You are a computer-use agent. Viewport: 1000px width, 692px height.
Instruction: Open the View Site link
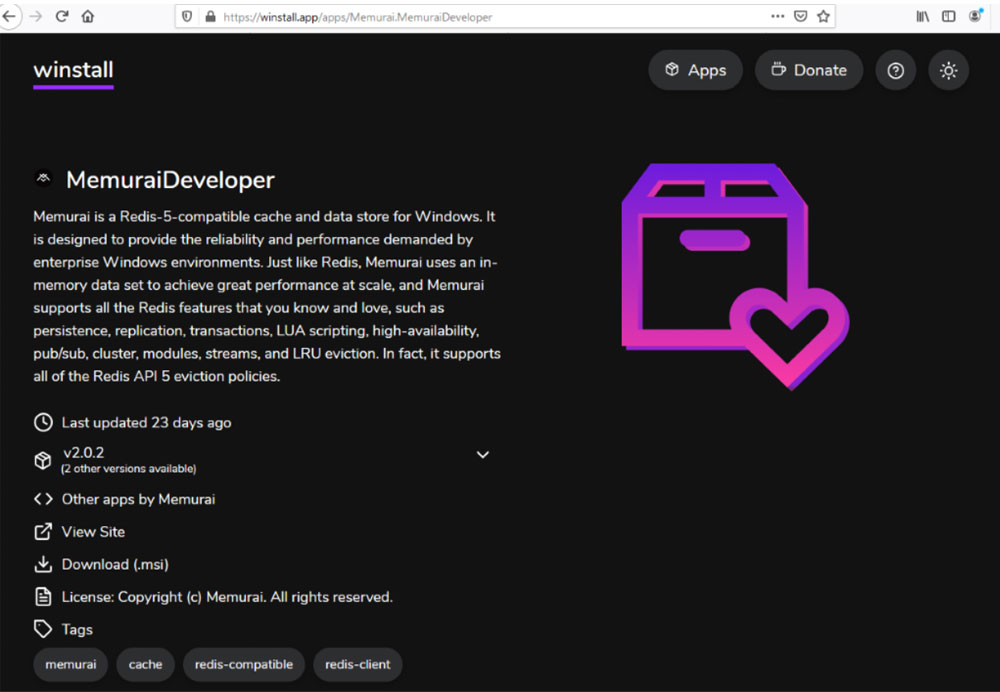point(93,532)
